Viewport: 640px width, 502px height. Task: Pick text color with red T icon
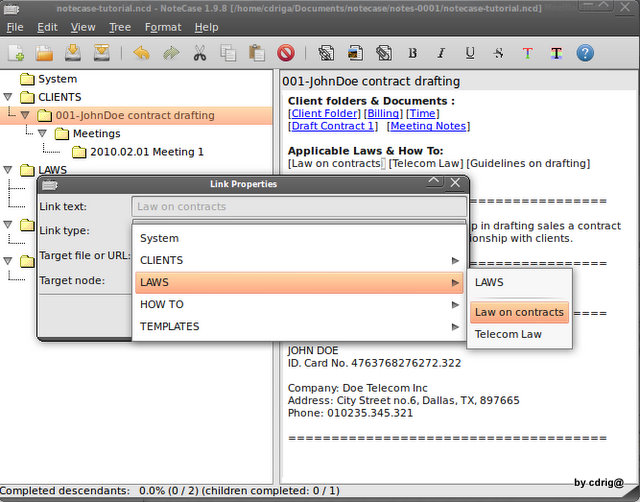(x=527, y=53)
